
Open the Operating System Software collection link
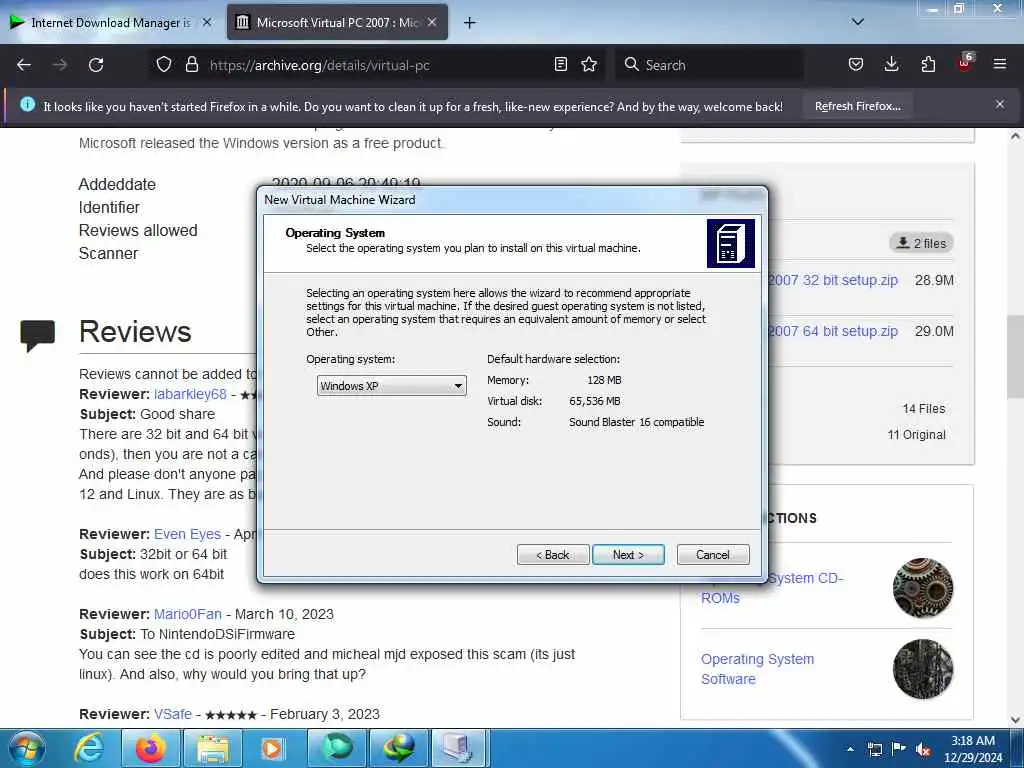[758, 669]
